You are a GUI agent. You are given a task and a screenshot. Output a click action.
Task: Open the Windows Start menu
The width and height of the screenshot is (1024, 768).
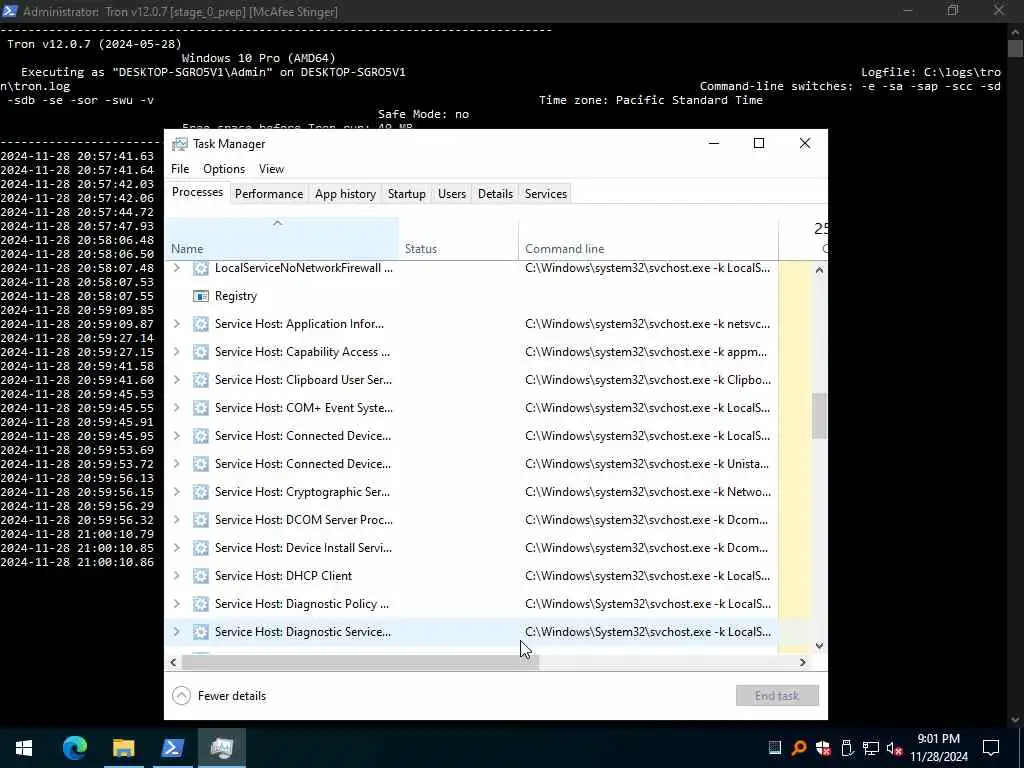[24, 748]
